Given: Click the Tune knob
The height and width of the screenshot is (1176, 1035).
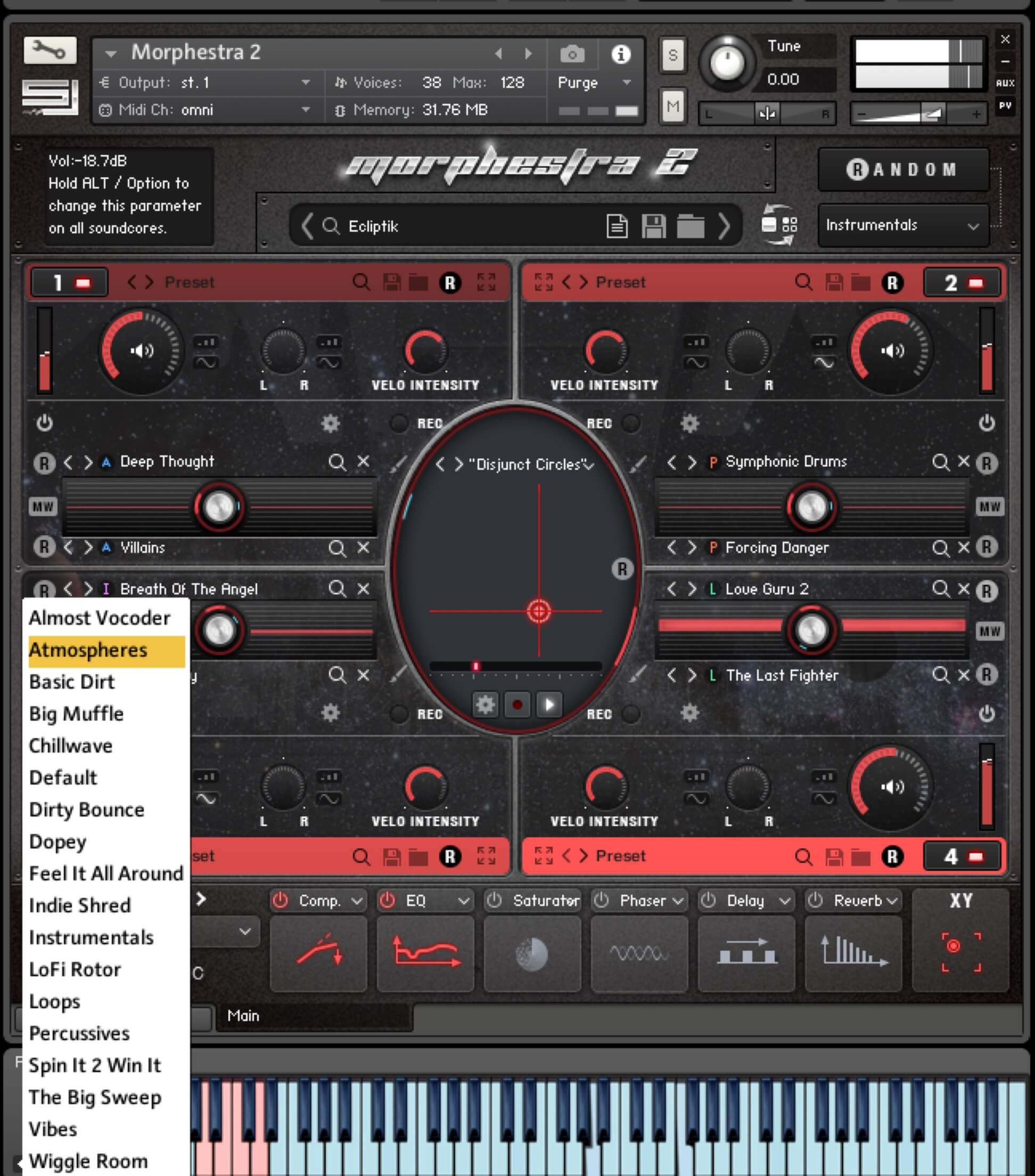Looking at the screenshot, I should (727, 62).
